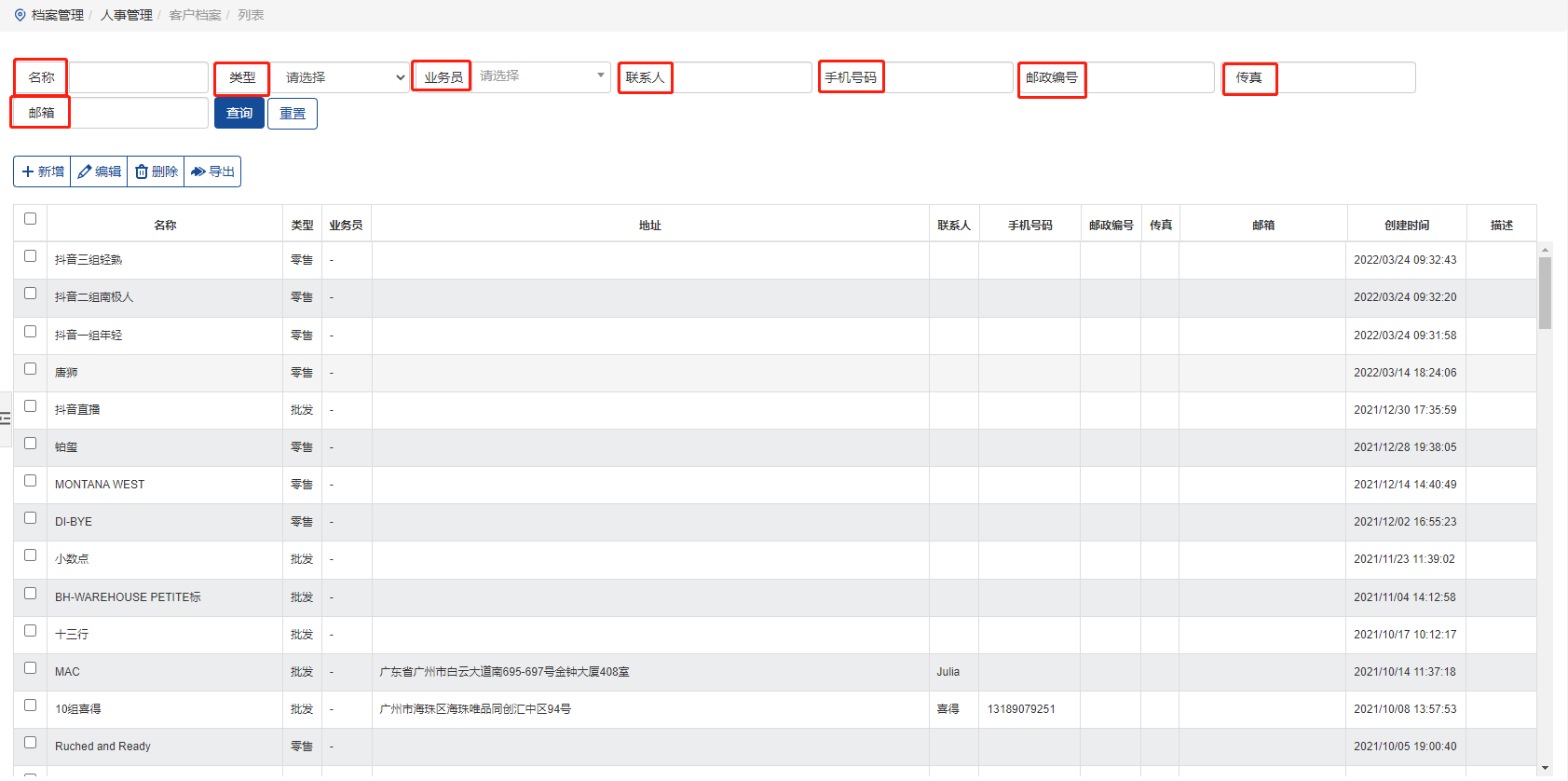Click the 导出 (export) arrow icon button

click(x=212, y=171)
